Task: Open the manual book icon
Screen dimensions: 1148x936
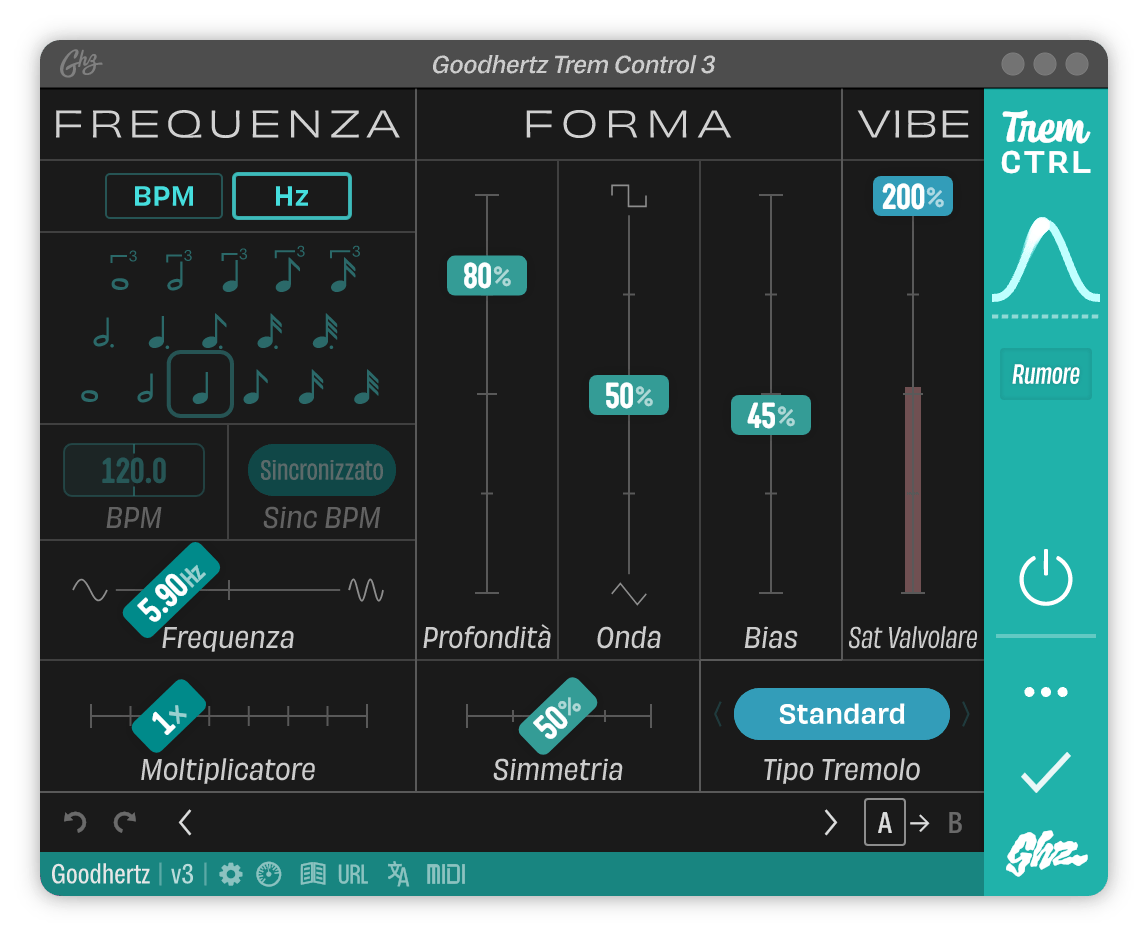Action: [313, 874]
